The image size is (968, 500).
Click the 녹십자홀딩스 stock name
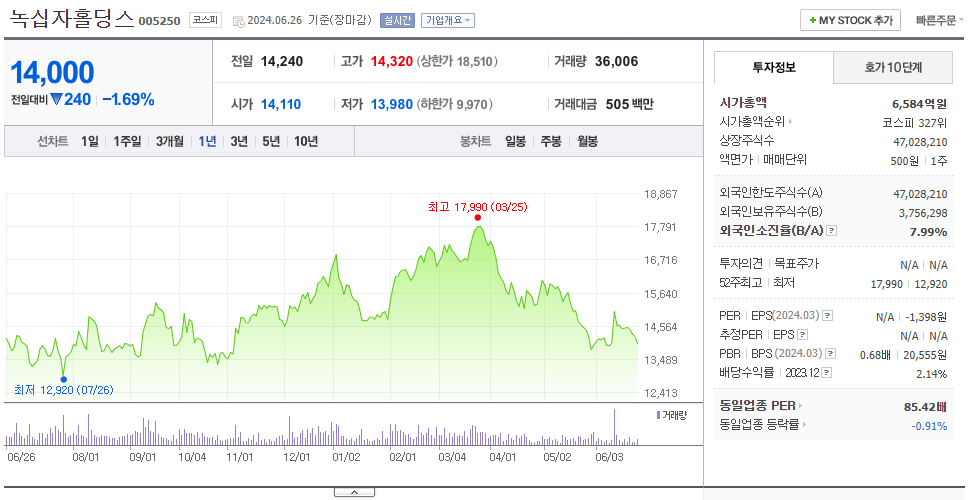click(72, 19)
